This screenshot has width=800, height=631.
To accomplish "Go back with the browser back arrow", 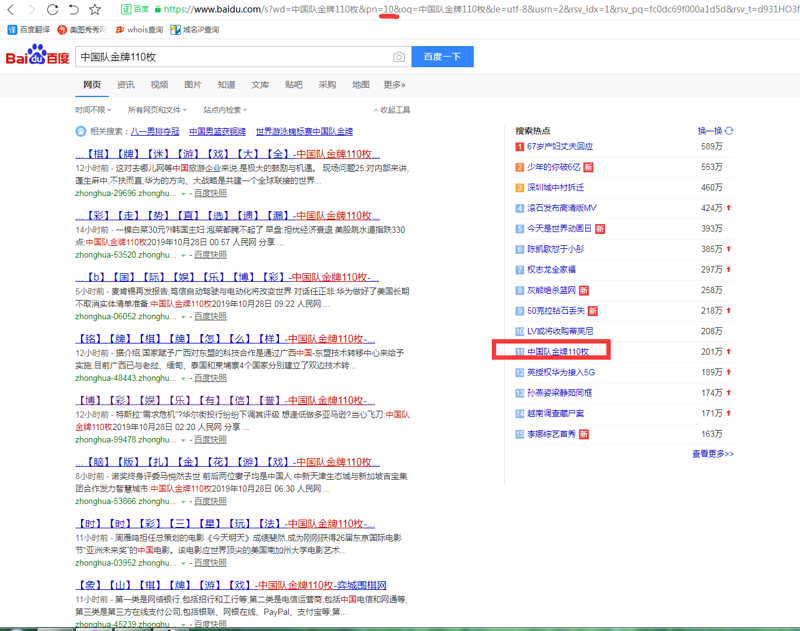I will pyautogui.click(x=11, y=9).
